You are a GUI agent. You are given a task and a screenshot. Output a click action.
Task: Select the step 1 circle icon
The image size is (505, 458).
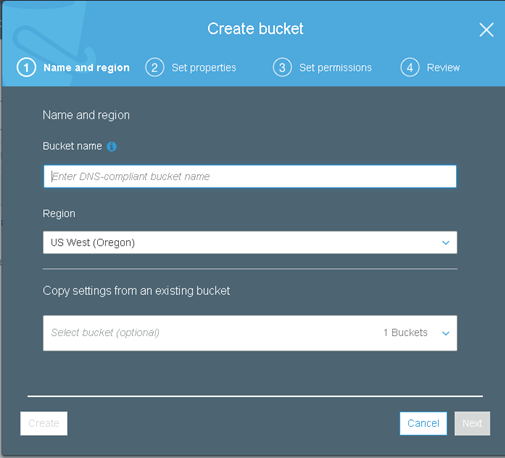pyautogui.click(x=26, y=68)
